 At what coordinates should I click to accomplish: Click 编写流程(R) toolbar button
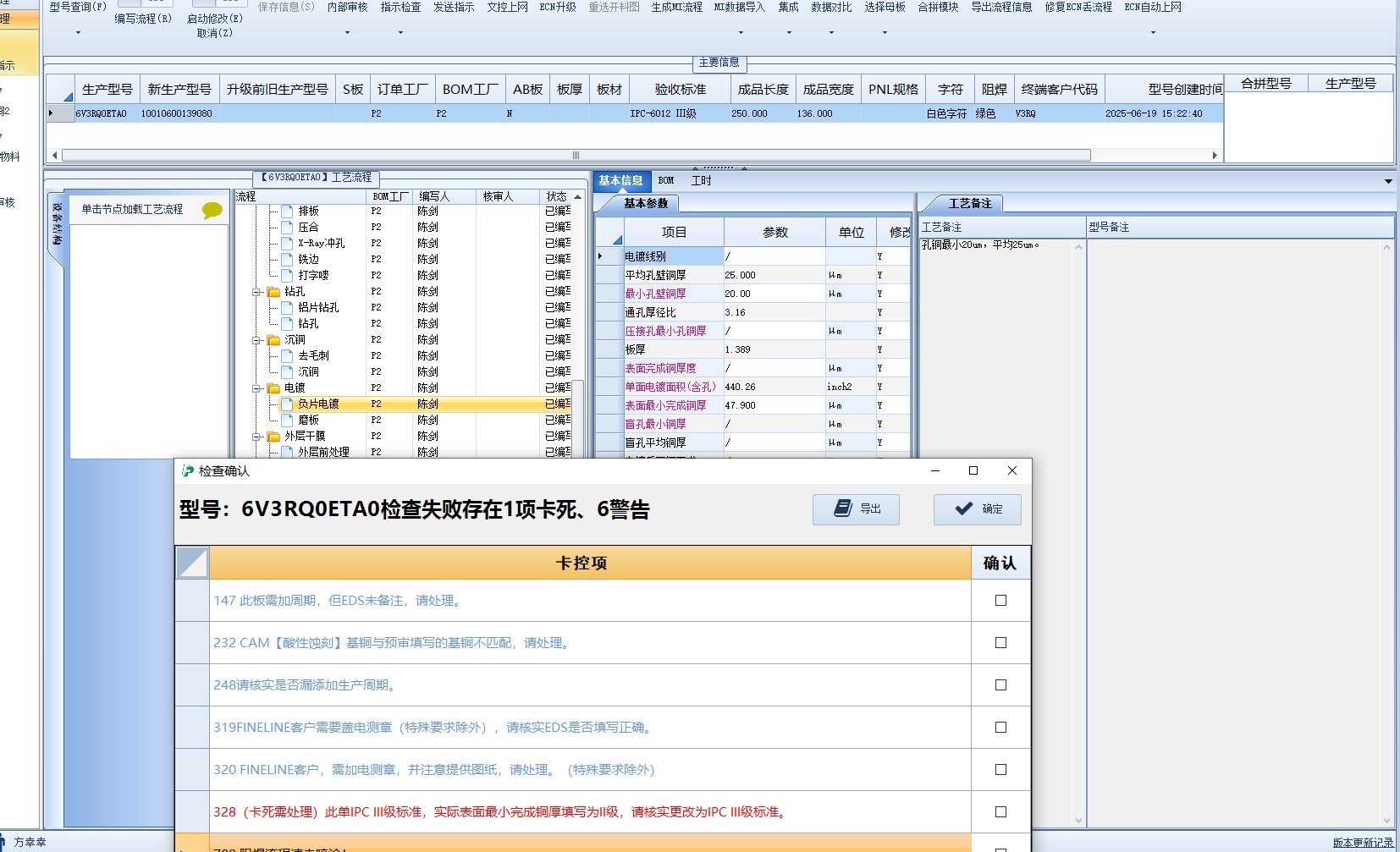tap(143, 18)
